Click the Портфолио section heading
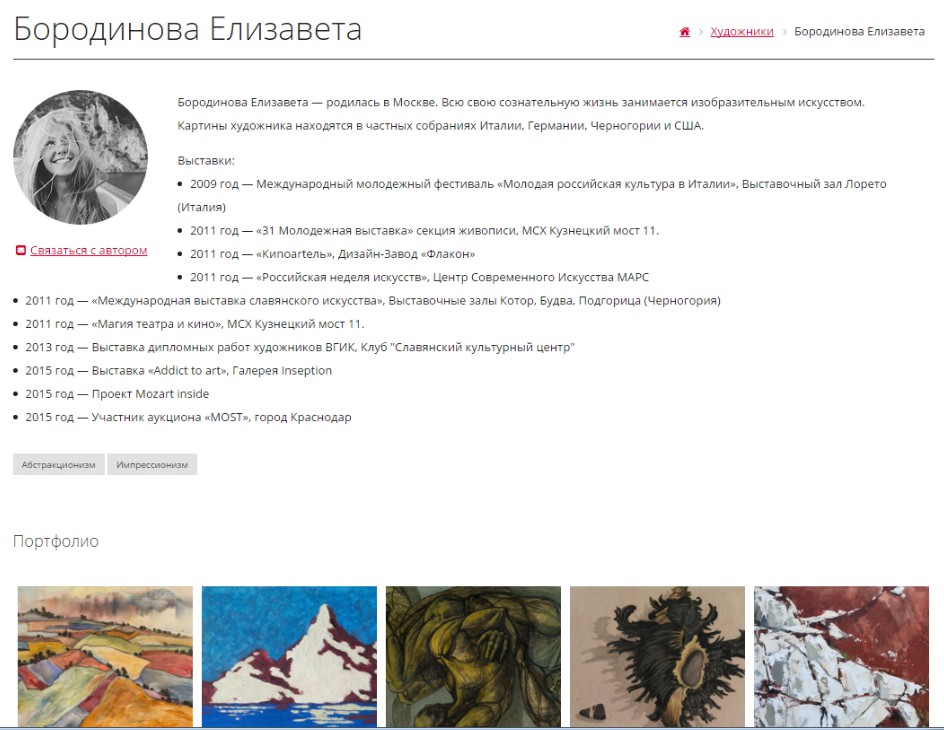 pos(55,541)
